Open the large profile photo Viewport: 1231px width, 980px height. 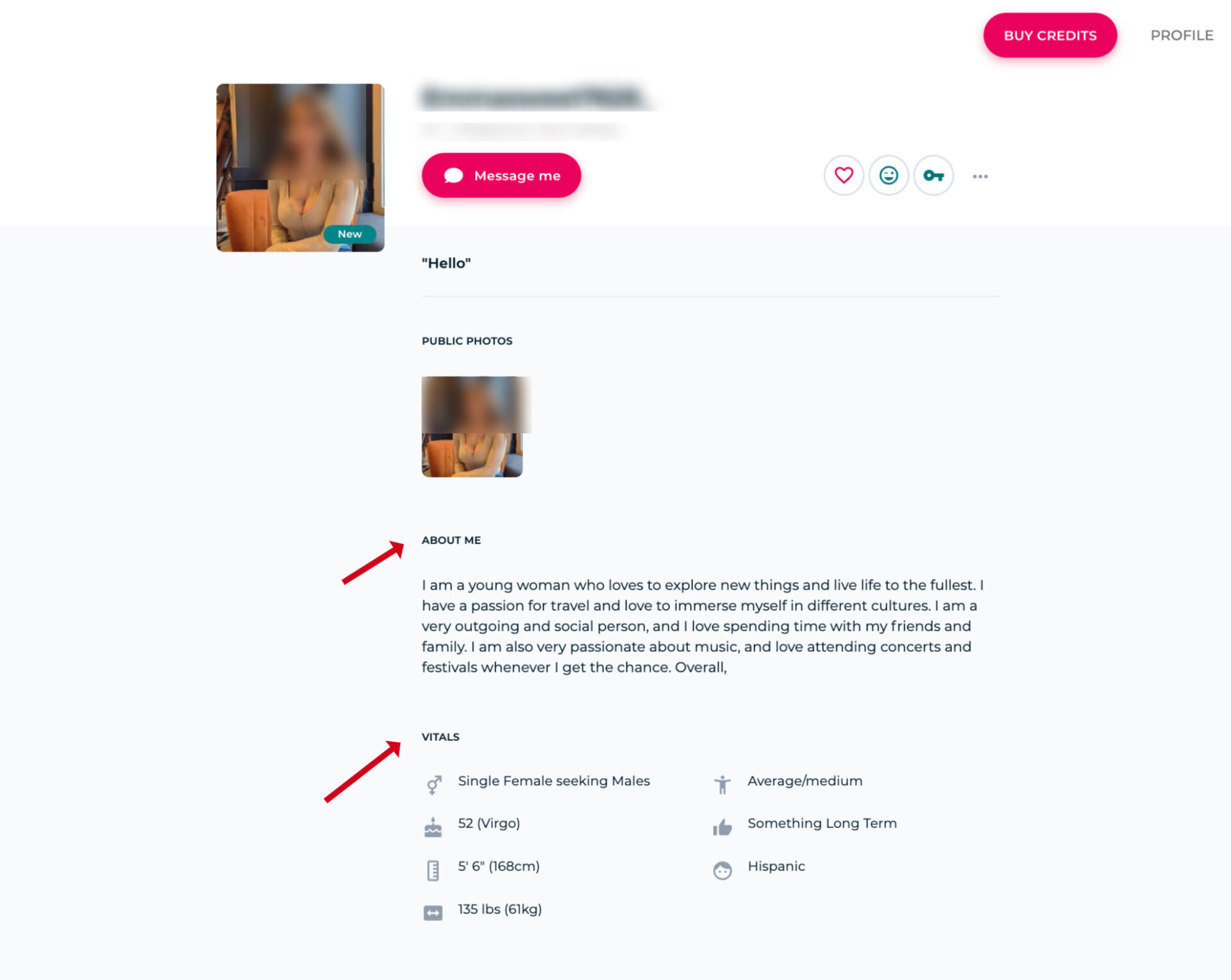[300, 168]
